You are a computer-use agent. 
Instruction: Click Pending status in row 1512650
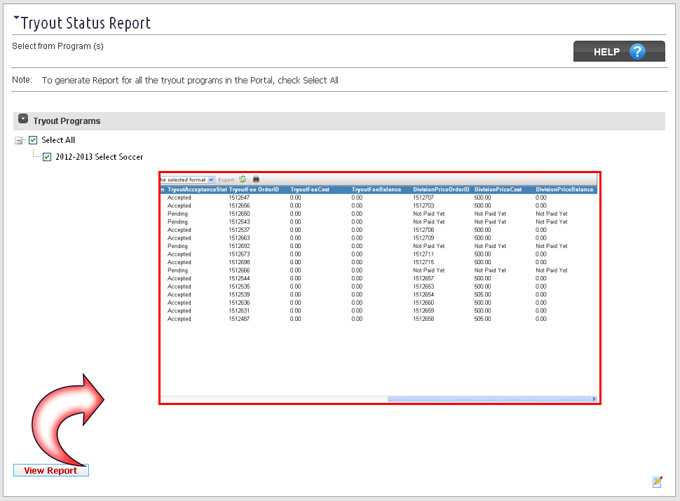(x=177, y=214)
